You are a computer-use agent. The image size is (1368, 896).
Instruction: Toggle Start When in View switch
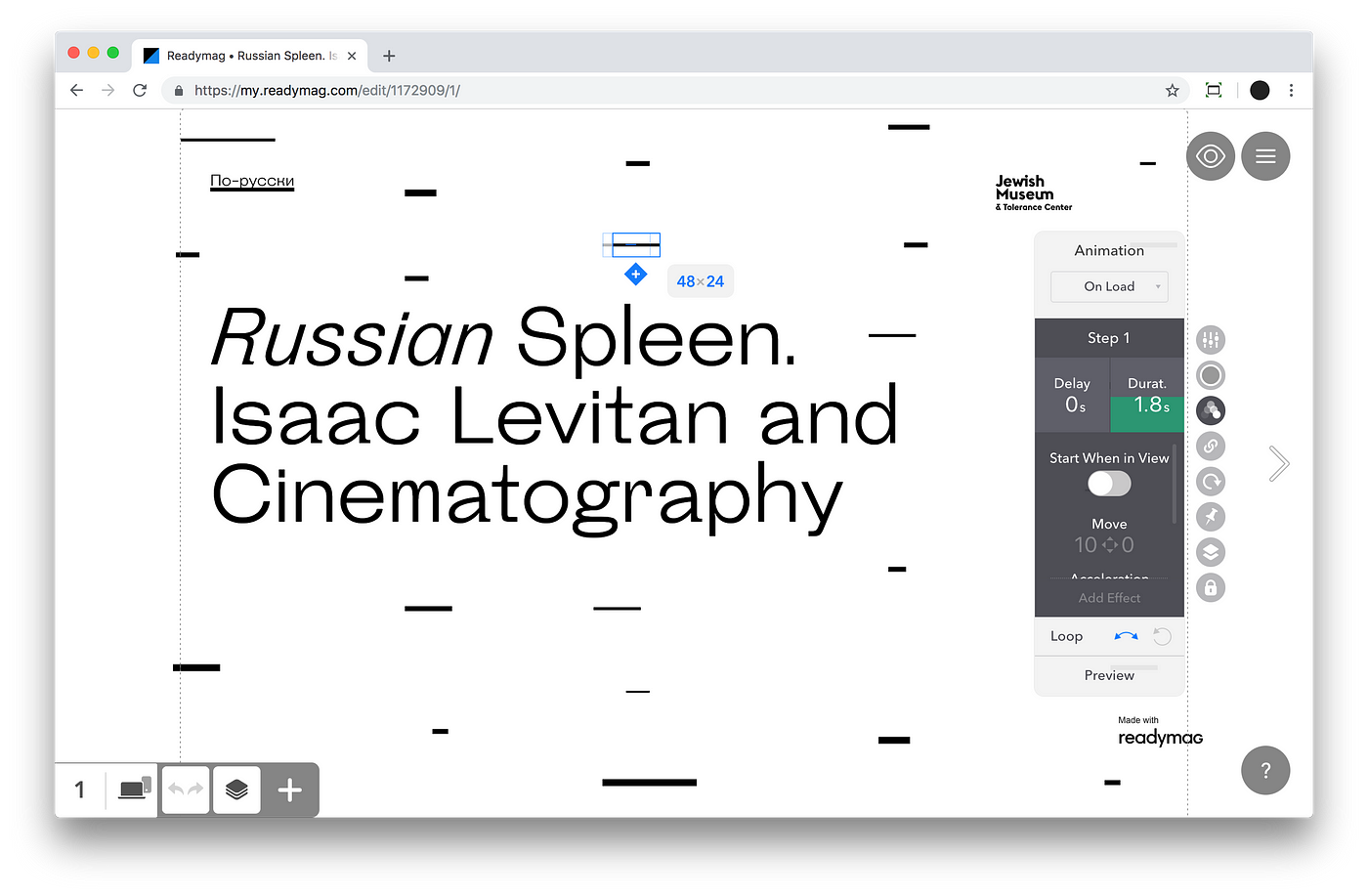[1109, 484]
